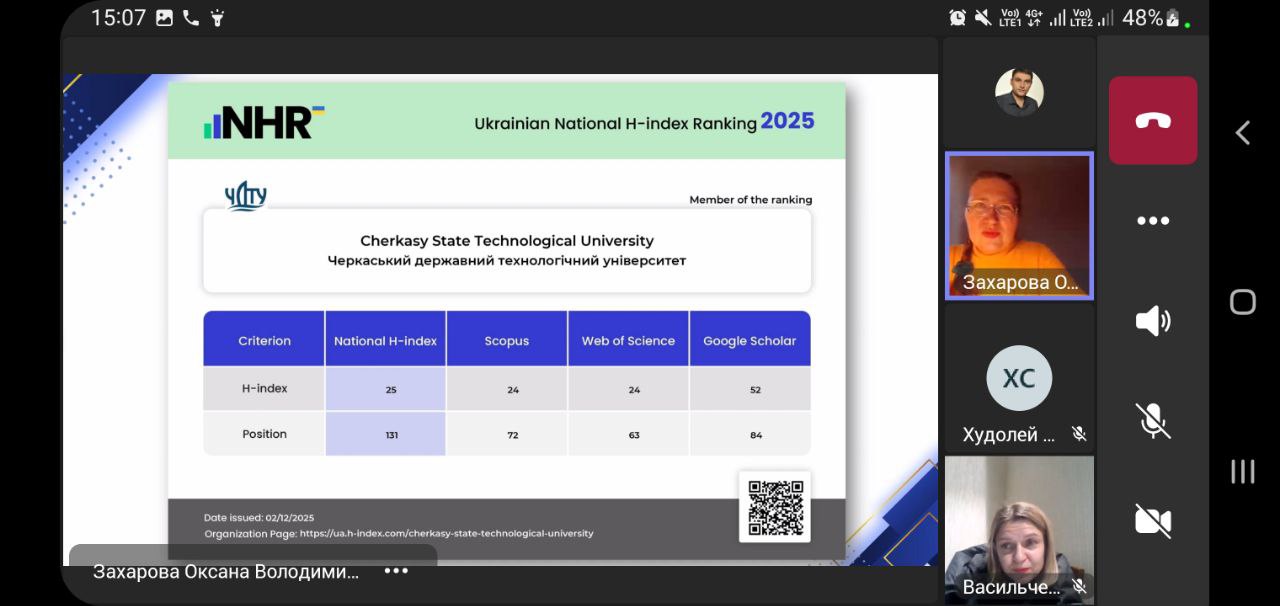Open Android recent apps button
Image resolution: width=1280 pixels, height=606 pixels.
1242,471
